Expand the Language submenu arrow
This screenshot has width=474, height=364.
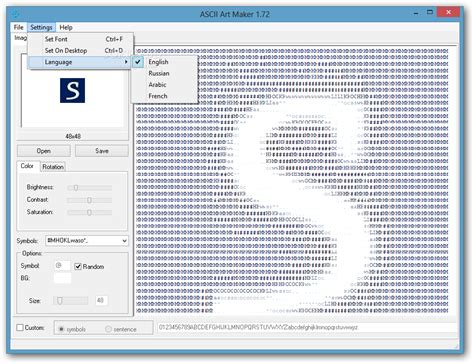coord(126,62)
